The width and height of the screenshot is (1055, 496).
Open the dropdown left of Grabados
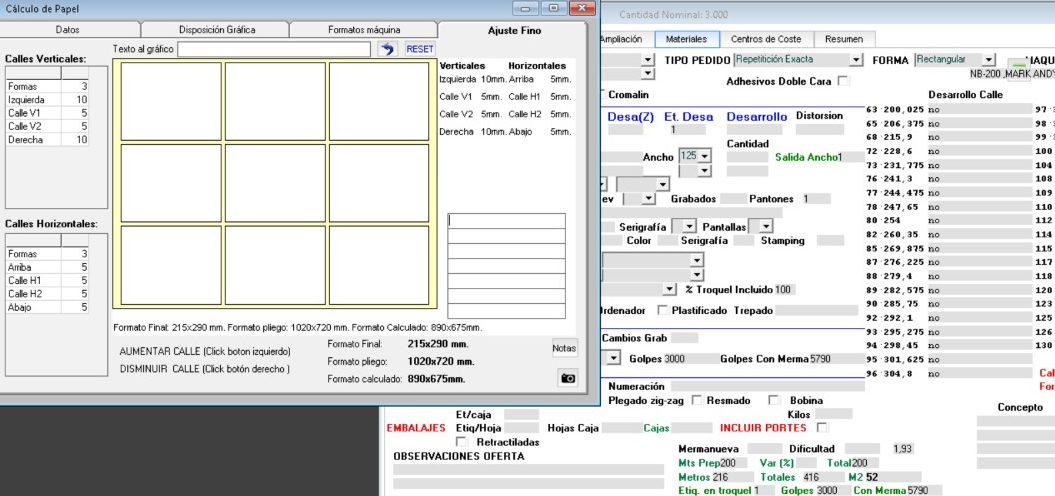(x=648, y=199)
